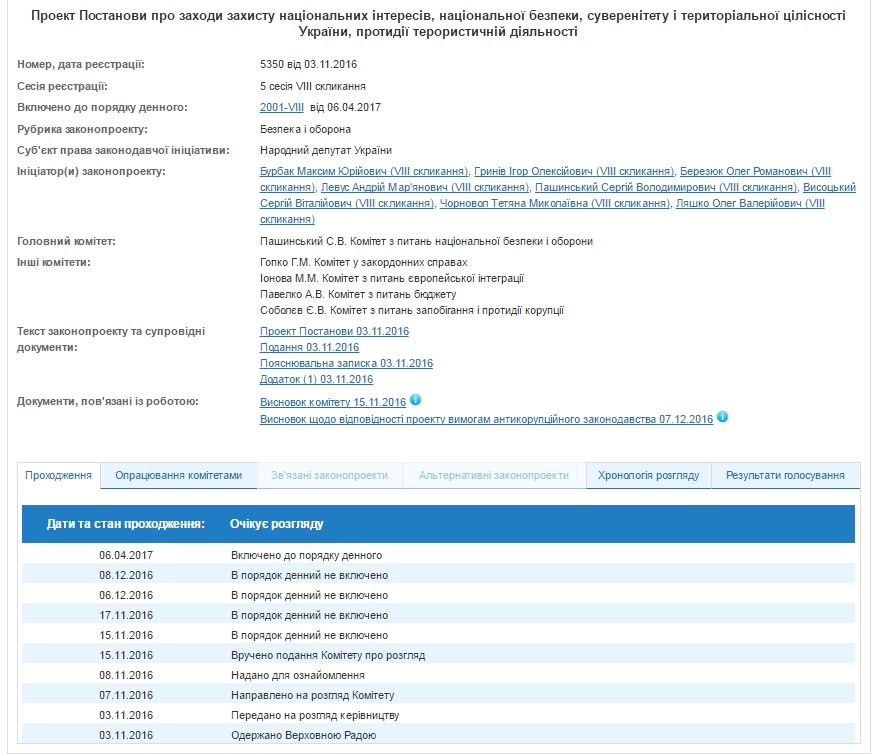Screen dimensions: 878x754
Task: Click Чорновол Тетяна Миколаївна link
Action: click(x=555, y=204)
